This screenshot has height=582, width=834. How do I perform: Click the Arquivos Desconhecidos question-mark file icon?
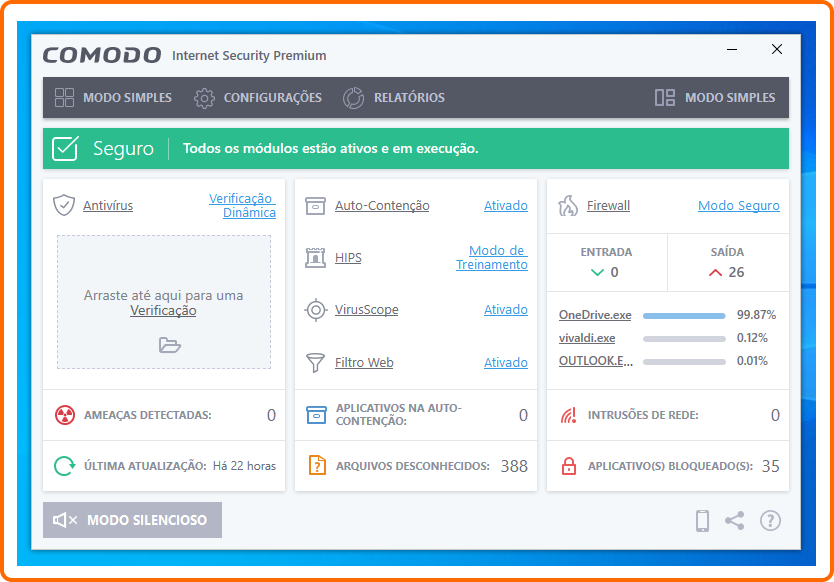[x=317, y=465]
